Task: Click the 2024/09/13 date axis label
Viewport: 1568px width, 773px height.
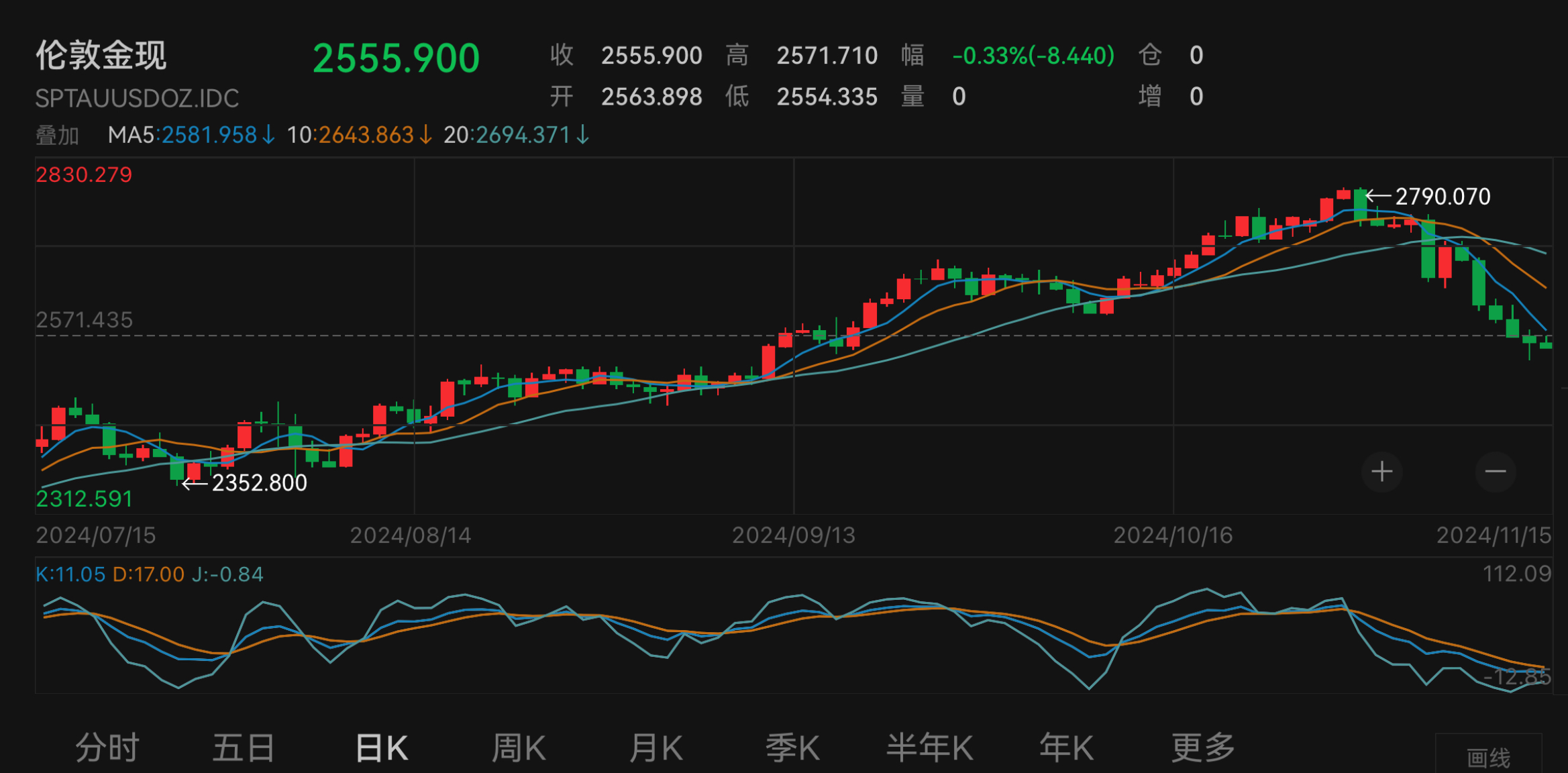Action: (794, 535)
